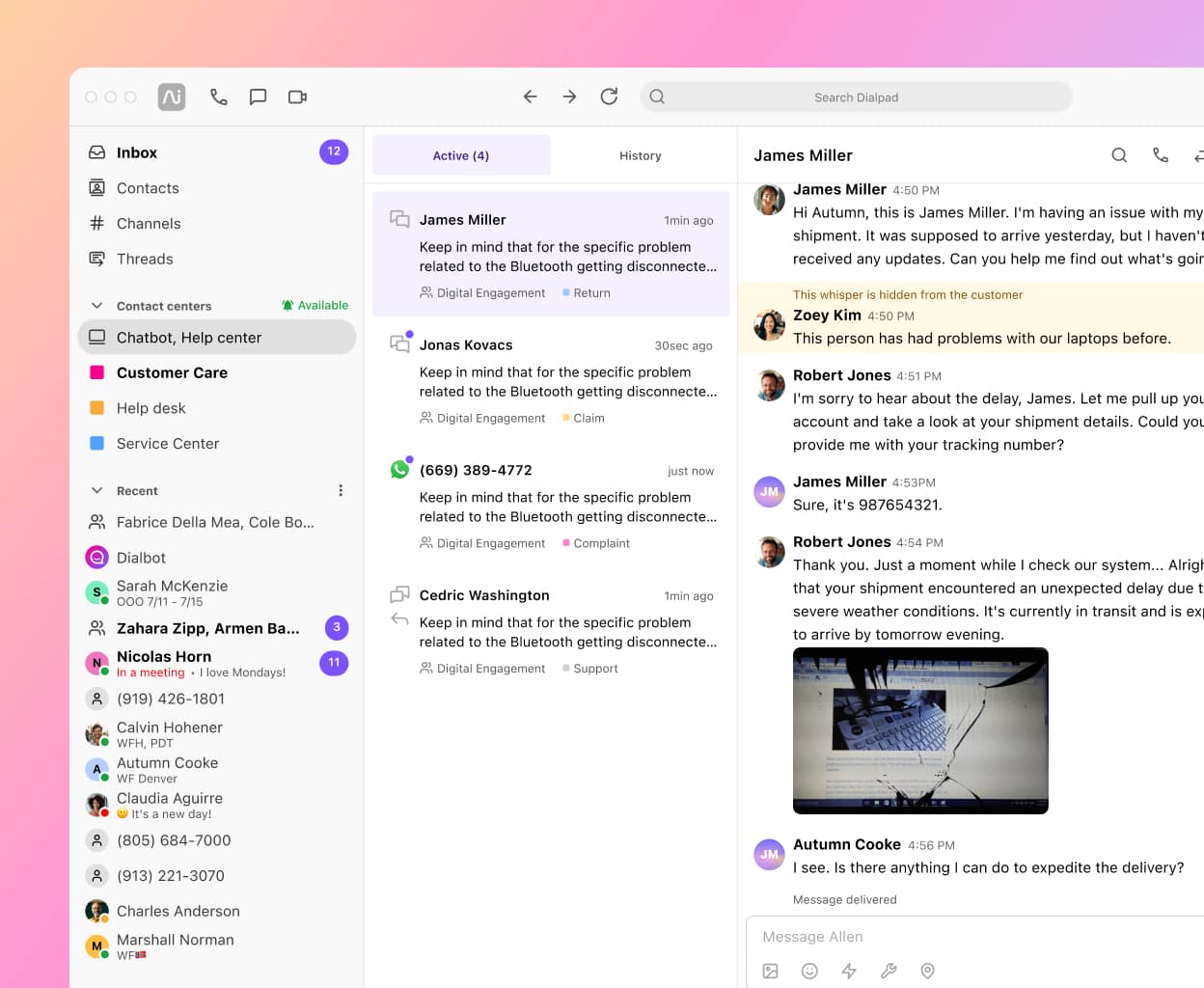
Task: Attach an image using composer image icon
Action: tap(770, 971)
